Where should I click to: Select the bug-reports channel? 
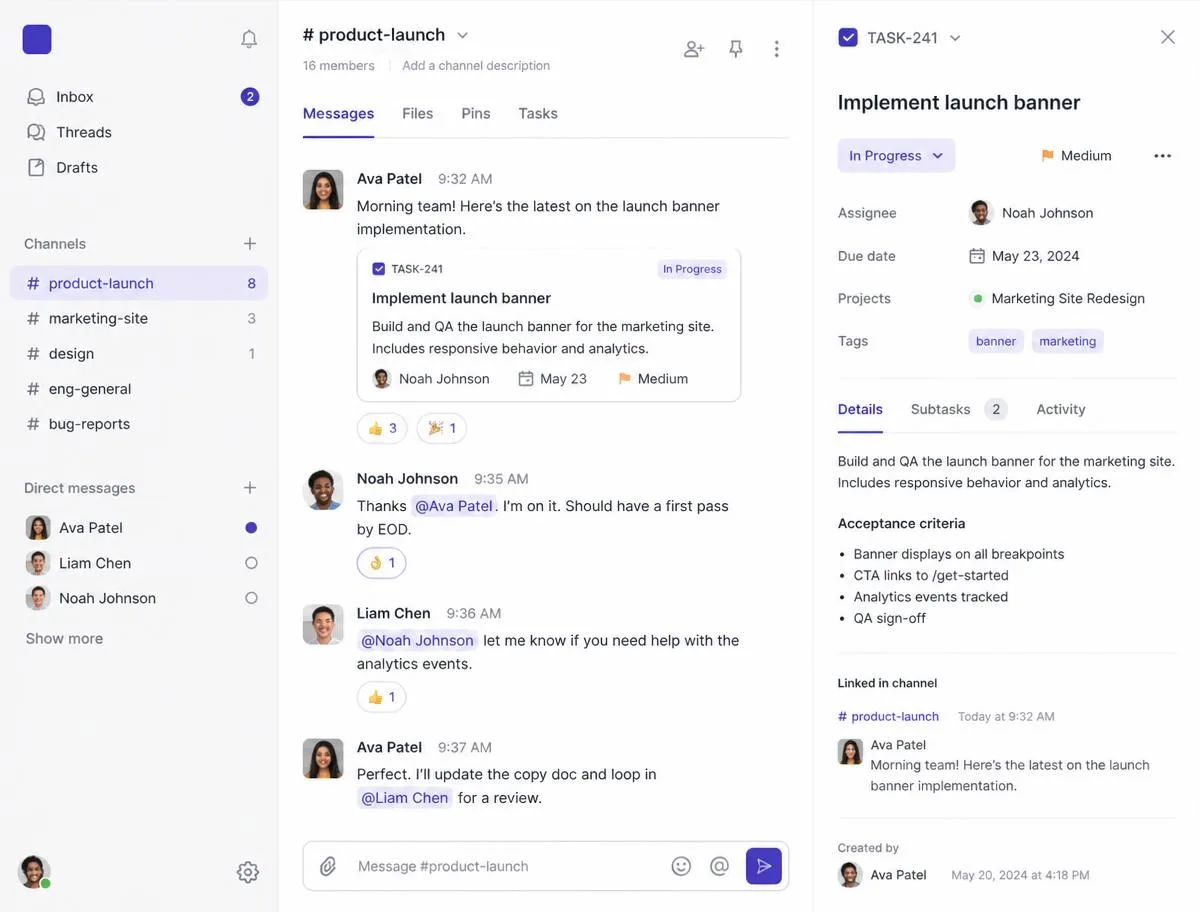point(139,423)
